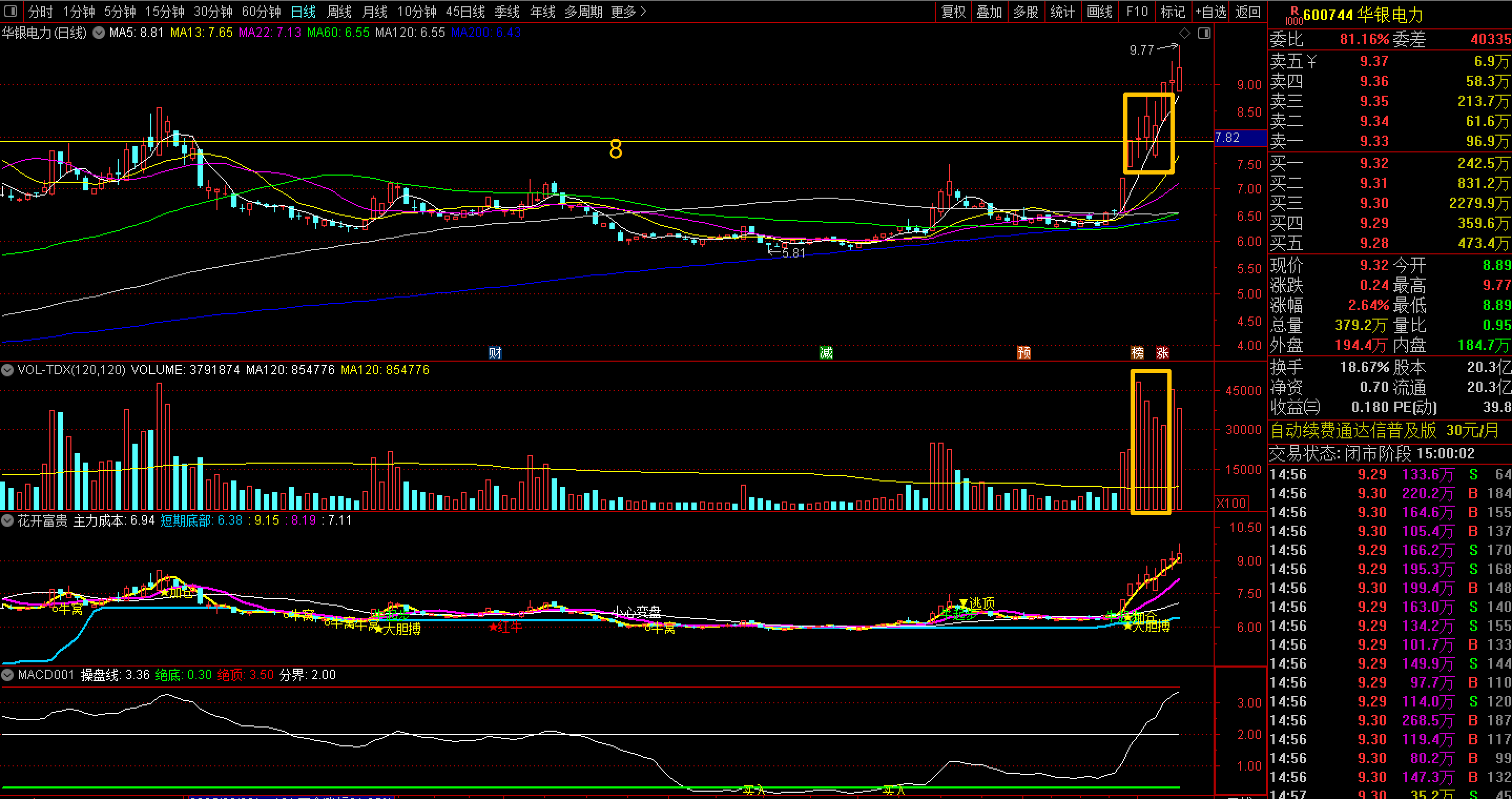This screenshot has height=799, width=1512.
Task: Open the MACD001 indicator dropdown arrow
Action: click(x=8, y=674)
